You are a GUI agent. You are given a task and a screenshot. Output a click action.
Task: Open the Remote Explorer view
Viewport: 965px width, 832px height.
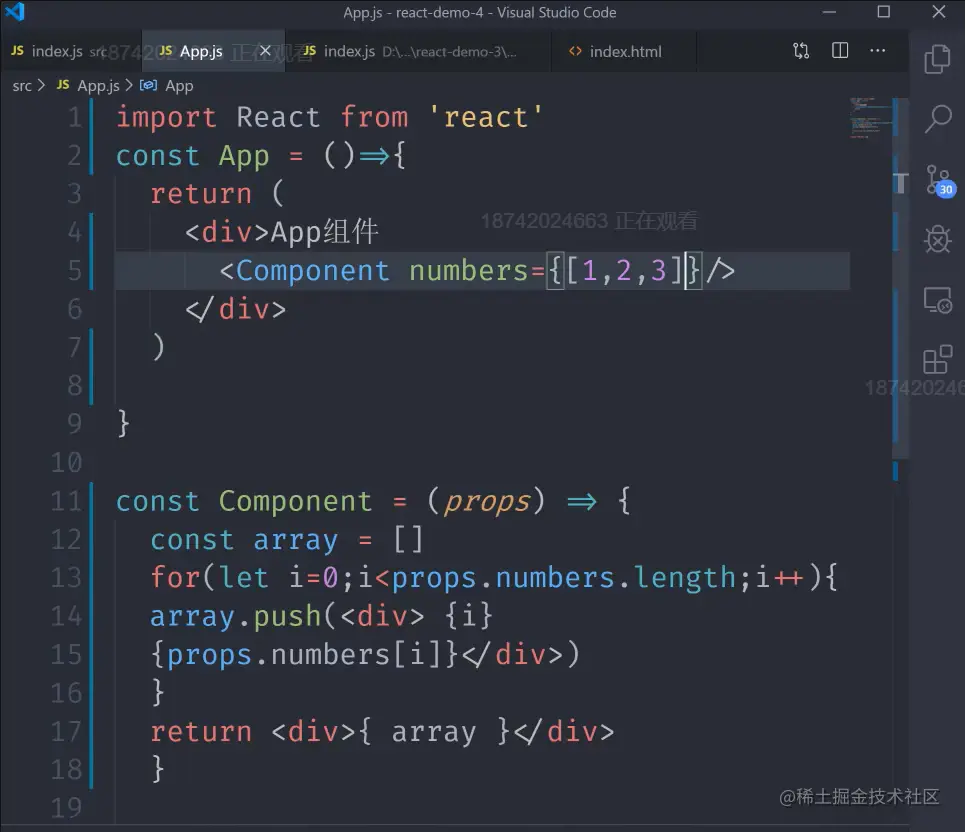point(938,300)
